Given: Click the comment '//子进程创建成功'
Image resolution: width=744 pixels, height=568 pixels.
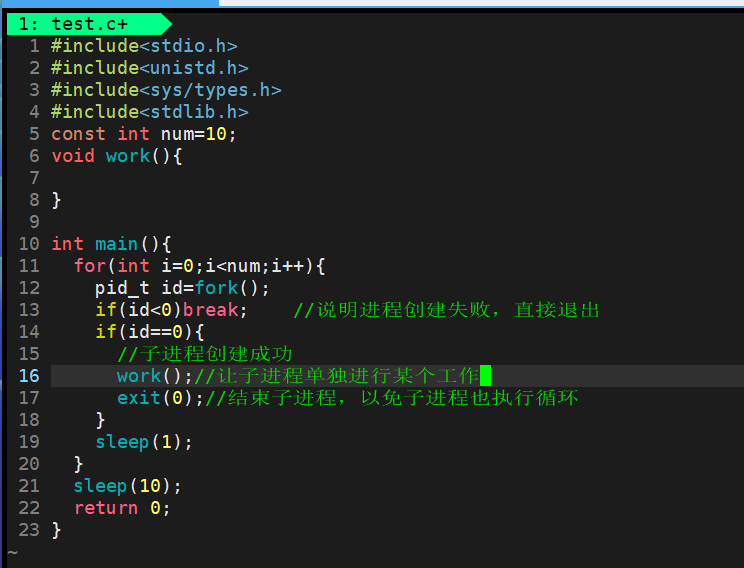Looking at the screenshot, I should [x=205, y=354].
